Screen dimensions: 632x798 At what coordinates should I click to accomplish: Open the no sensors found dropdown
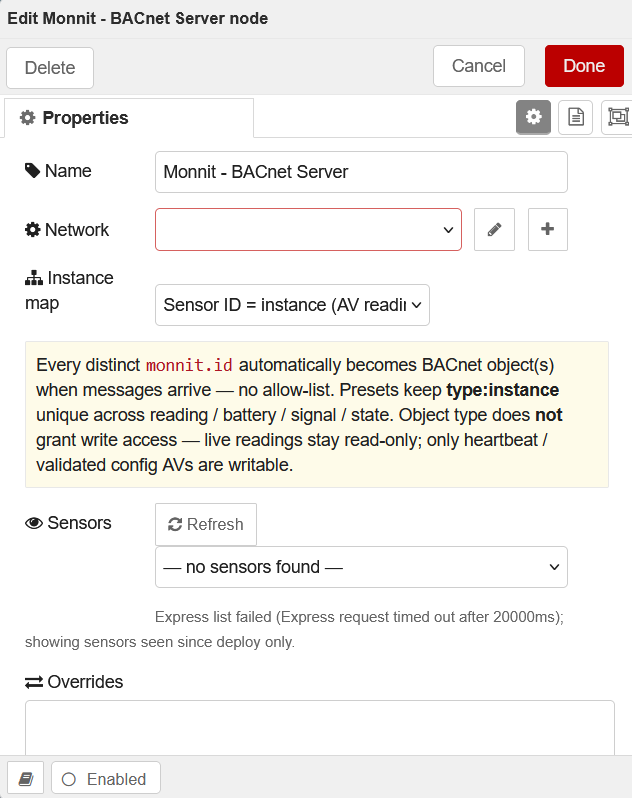click(x=361, y=567)
